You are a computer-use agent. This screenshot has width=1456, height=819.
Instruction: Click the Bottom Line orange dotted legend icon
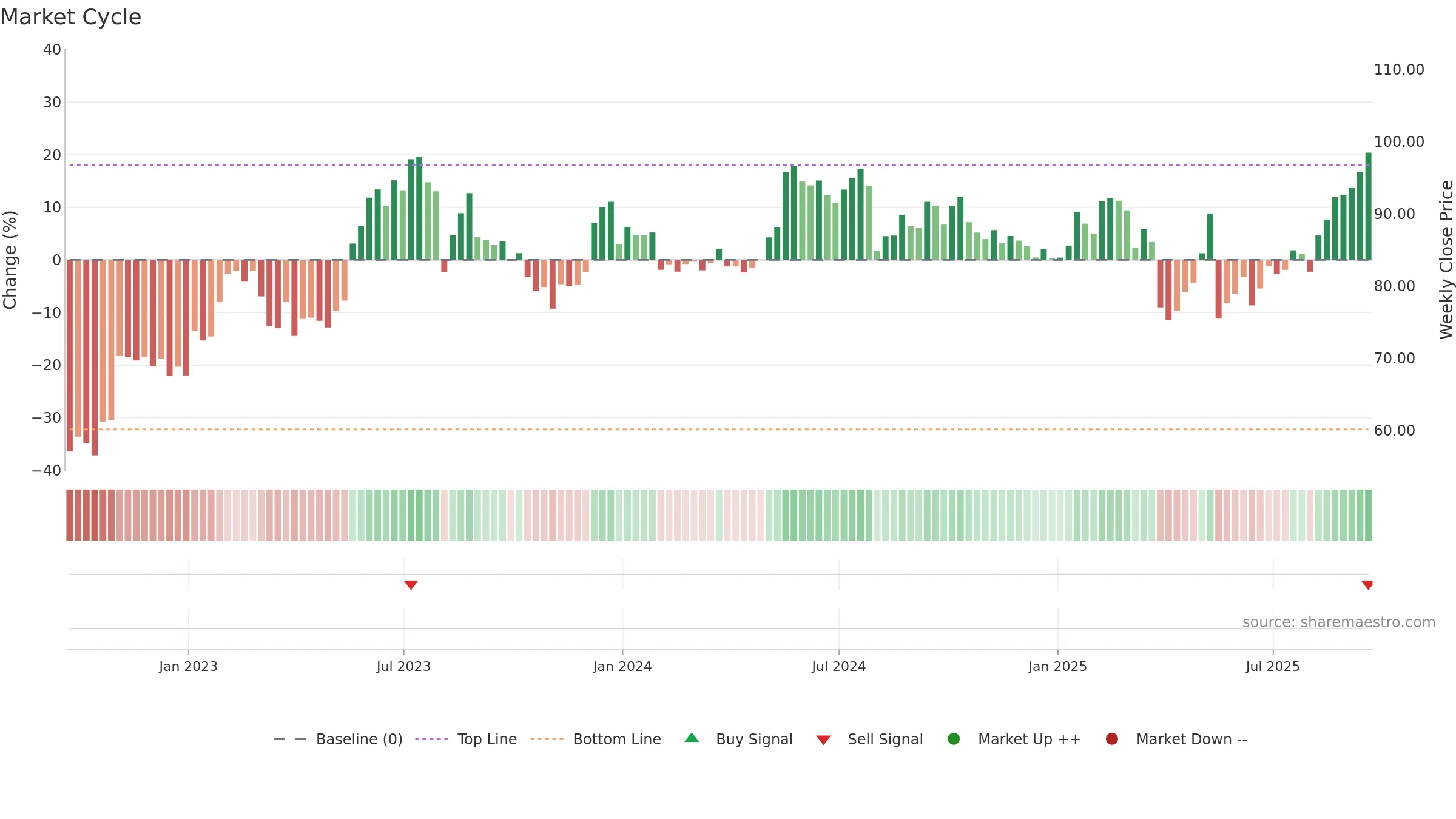pos(547,739)
